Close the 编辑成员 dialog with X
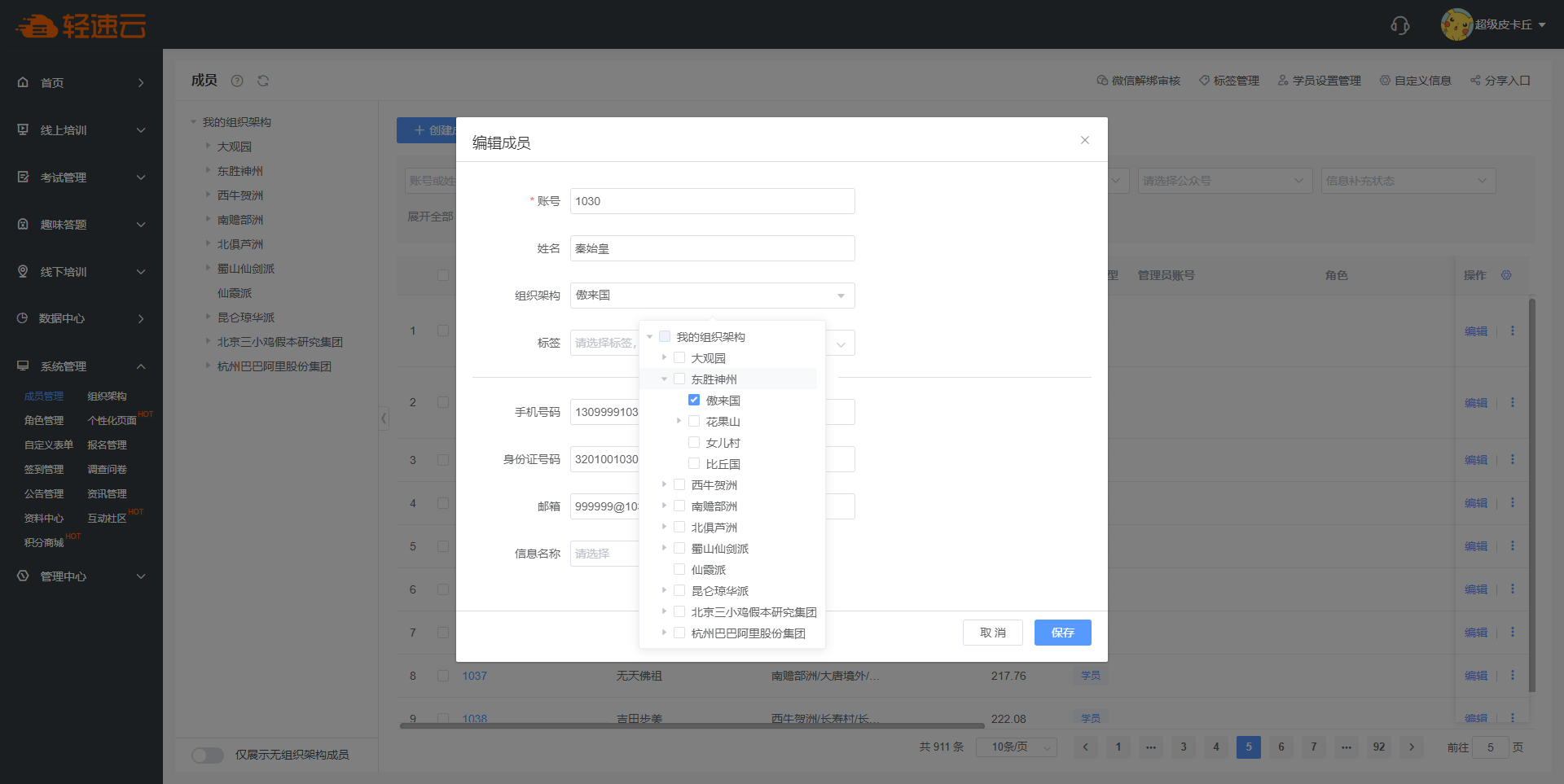 1084,140
